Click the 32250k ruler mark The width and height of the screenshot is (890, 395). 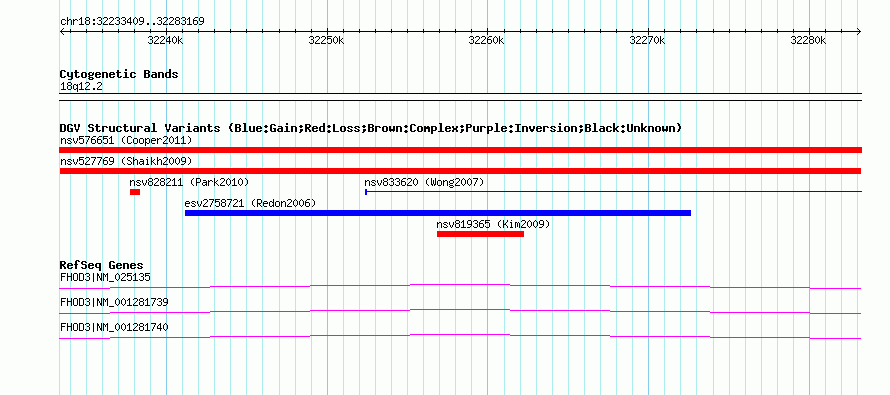[326, 40]
